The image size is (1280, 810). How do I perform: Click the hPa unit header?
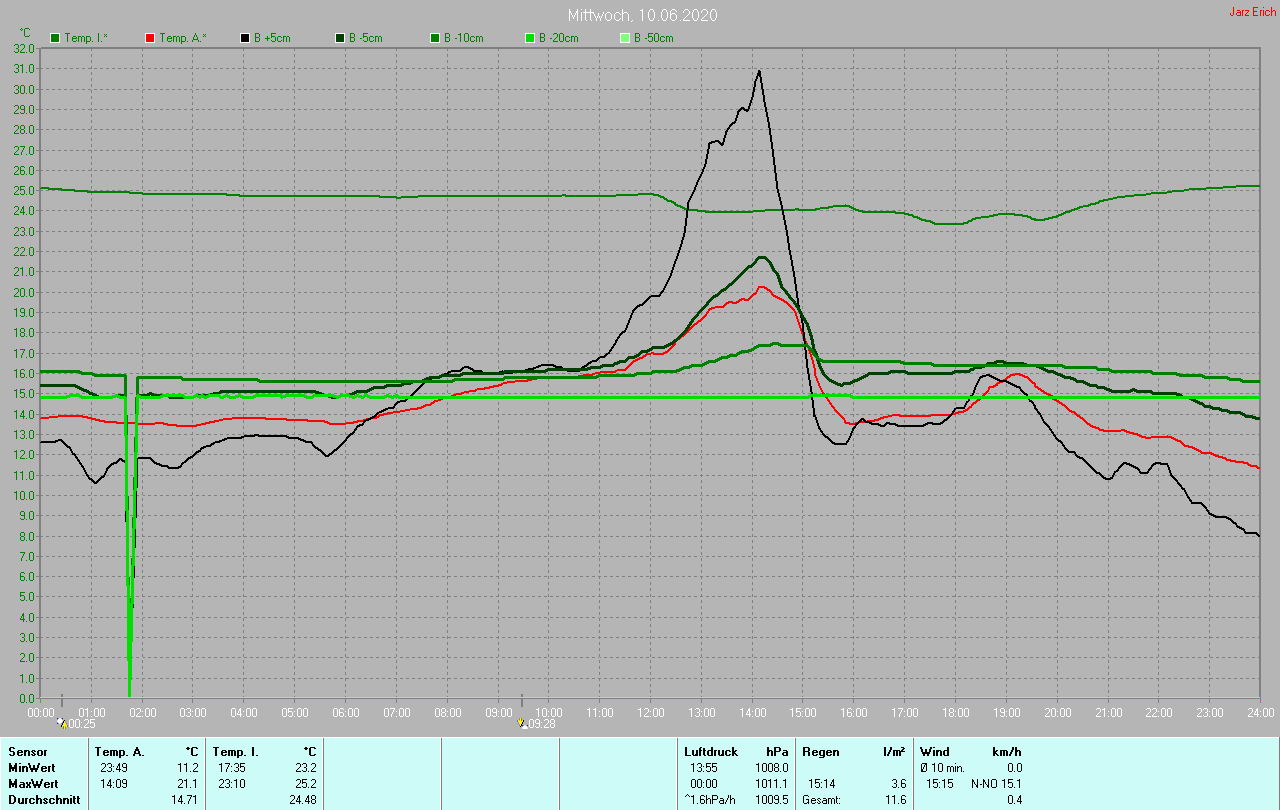click(x=777, y=751)
